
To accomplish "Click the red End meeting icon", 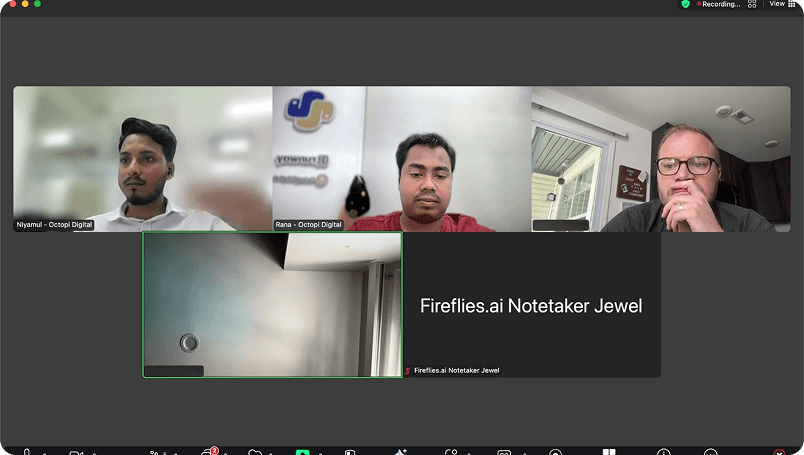I will (779, 452).
